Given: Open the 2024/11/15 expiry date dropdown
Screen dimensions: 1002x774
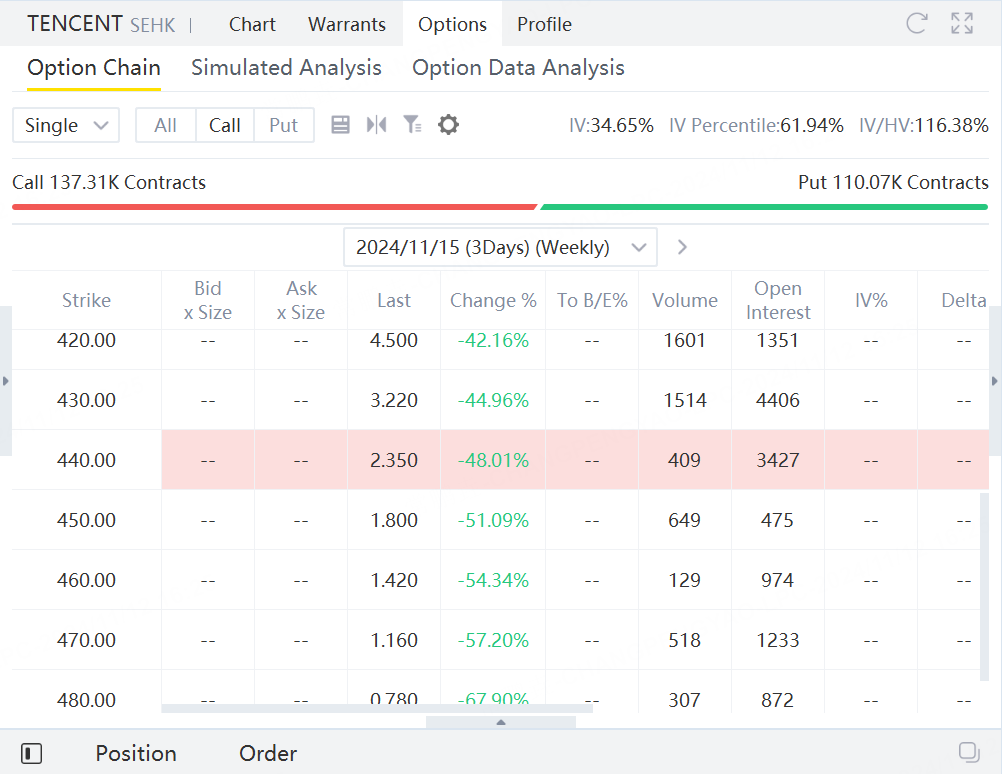Looking at the screenshot, I should click(500, 247).
